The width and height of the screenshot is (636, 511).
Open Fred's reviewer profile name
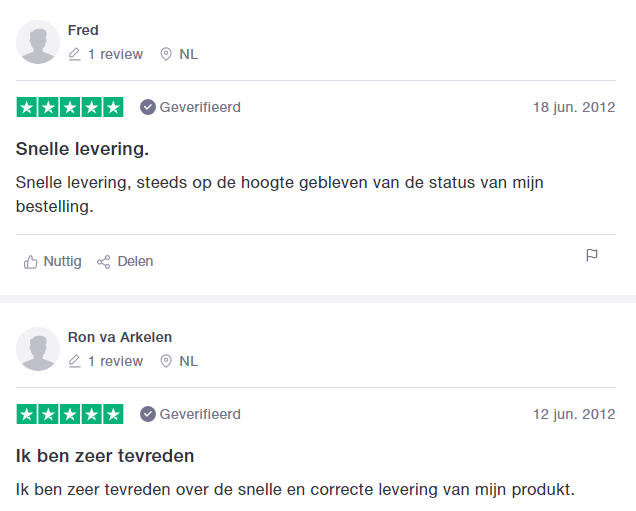(x=83, y=30)
